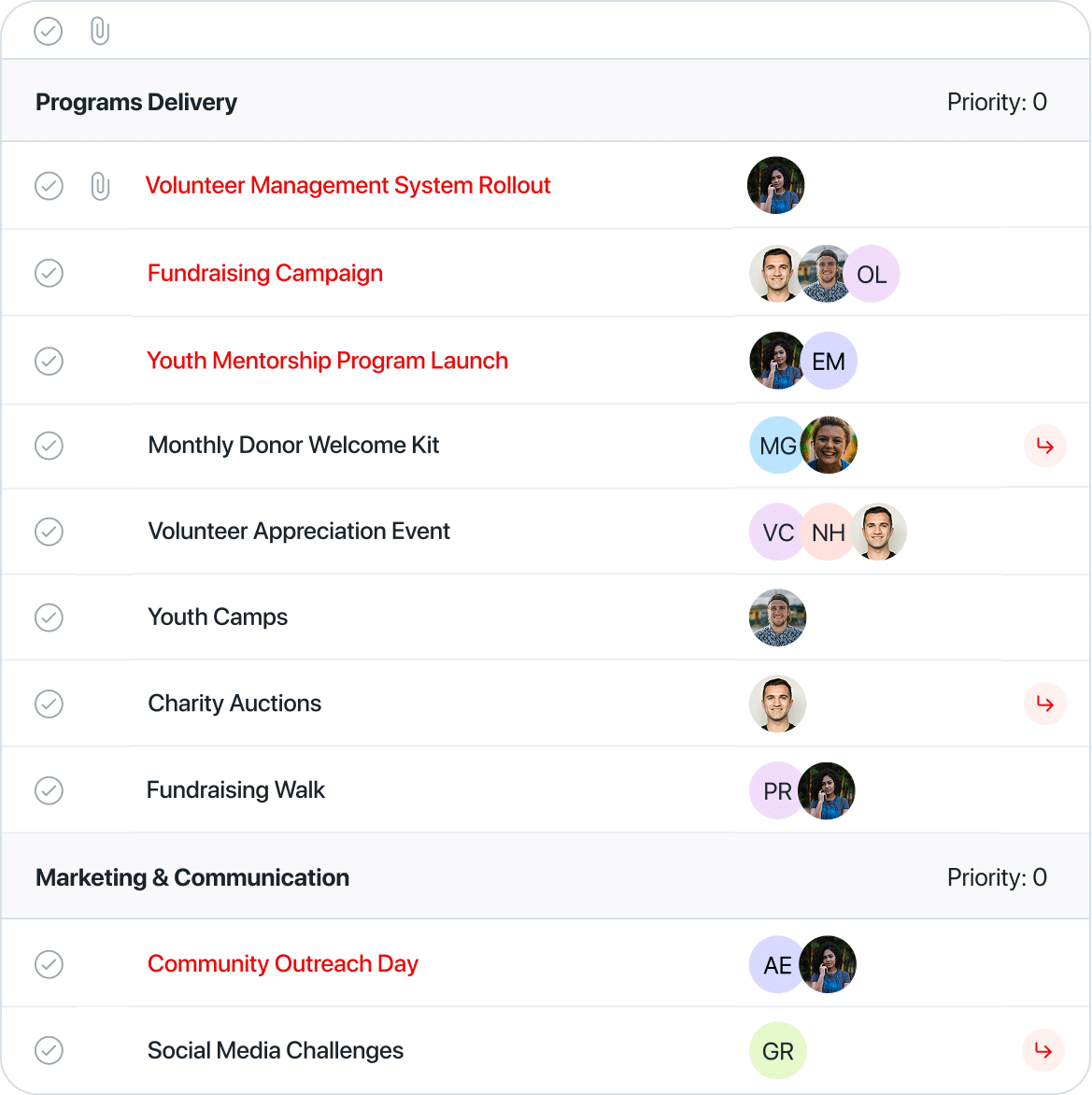Click the MG avatar on Monthly Donor Kit

[x=776, y=446]
